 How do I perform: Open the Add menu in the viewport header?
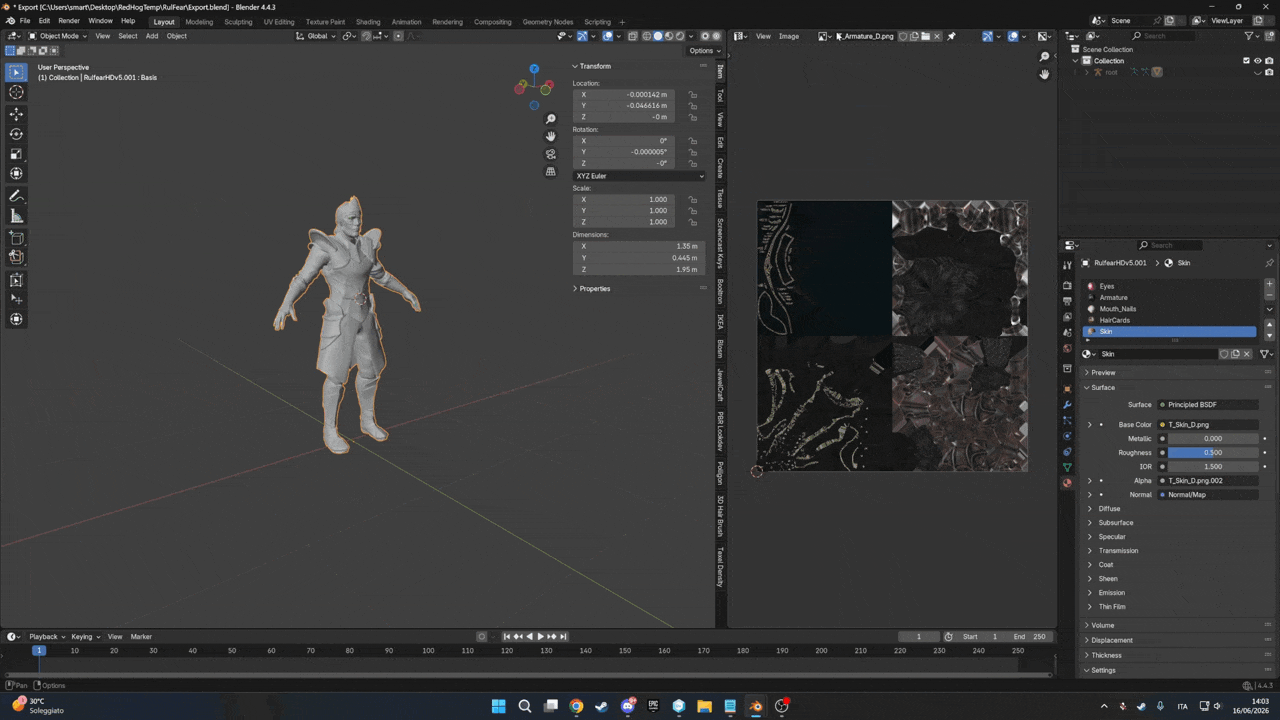click(x=152, y=36)
